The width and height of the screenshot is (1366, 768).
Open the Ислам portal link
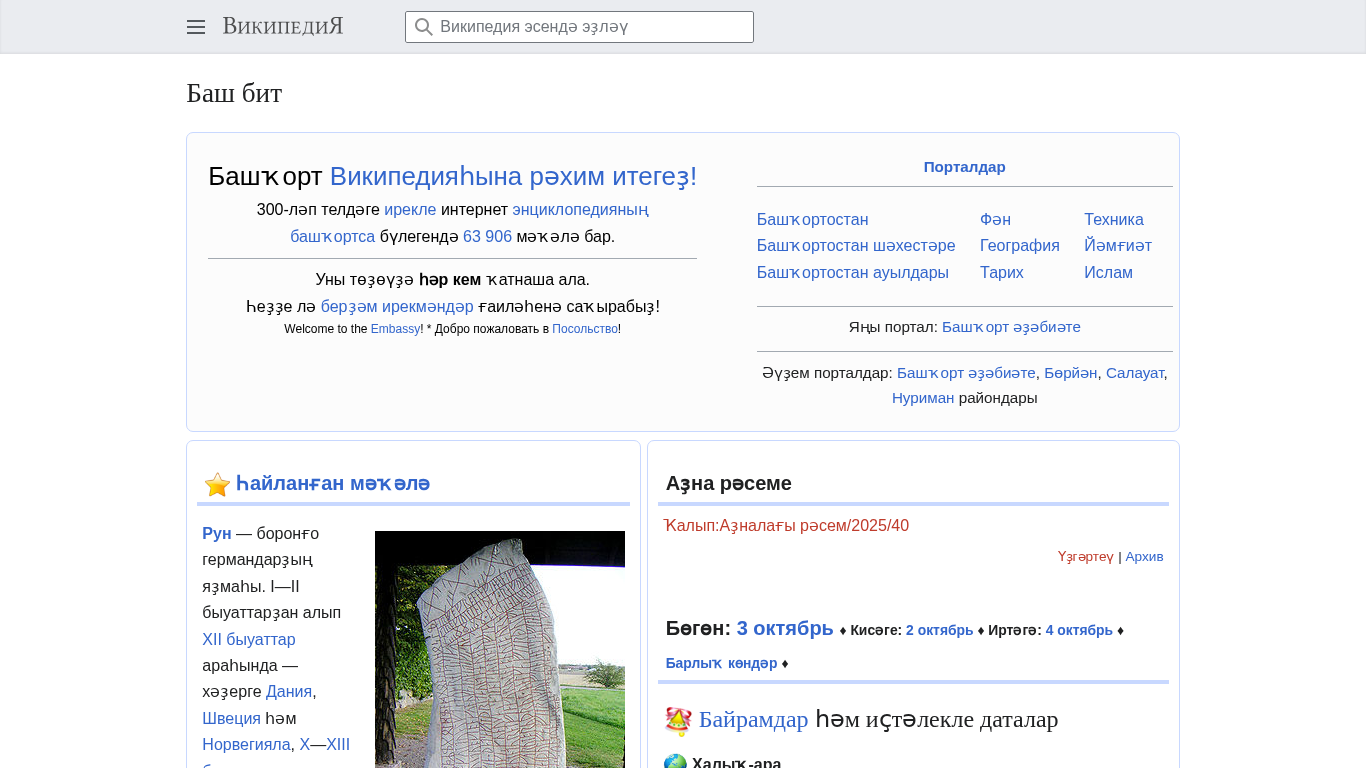click(x=1108, y=272)
